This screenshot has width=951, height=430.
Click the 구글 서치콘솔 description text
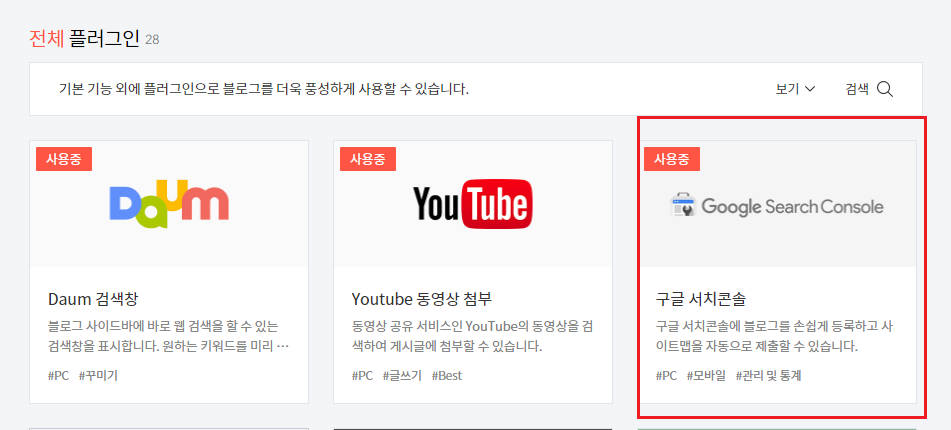(776, 337)
